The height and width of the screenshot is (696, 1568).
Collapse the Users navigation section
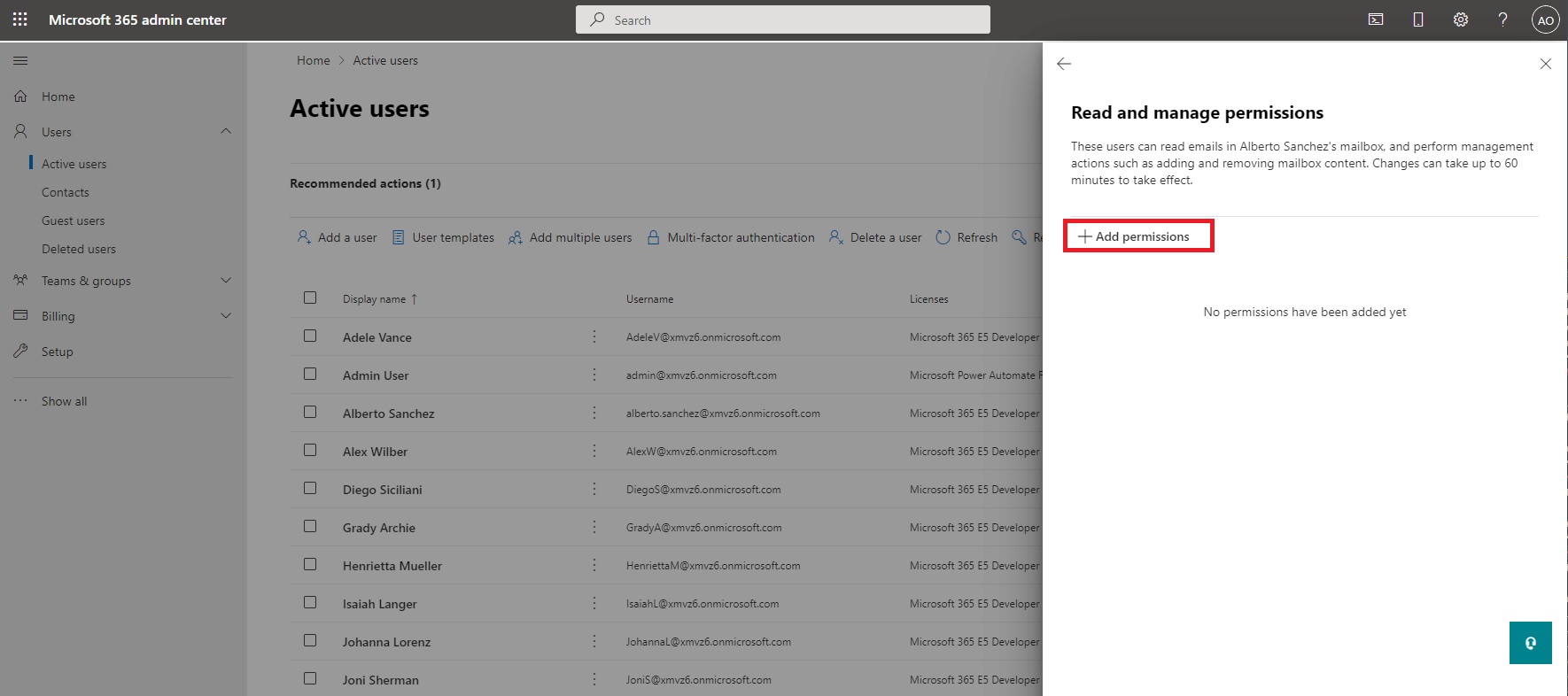226,131
